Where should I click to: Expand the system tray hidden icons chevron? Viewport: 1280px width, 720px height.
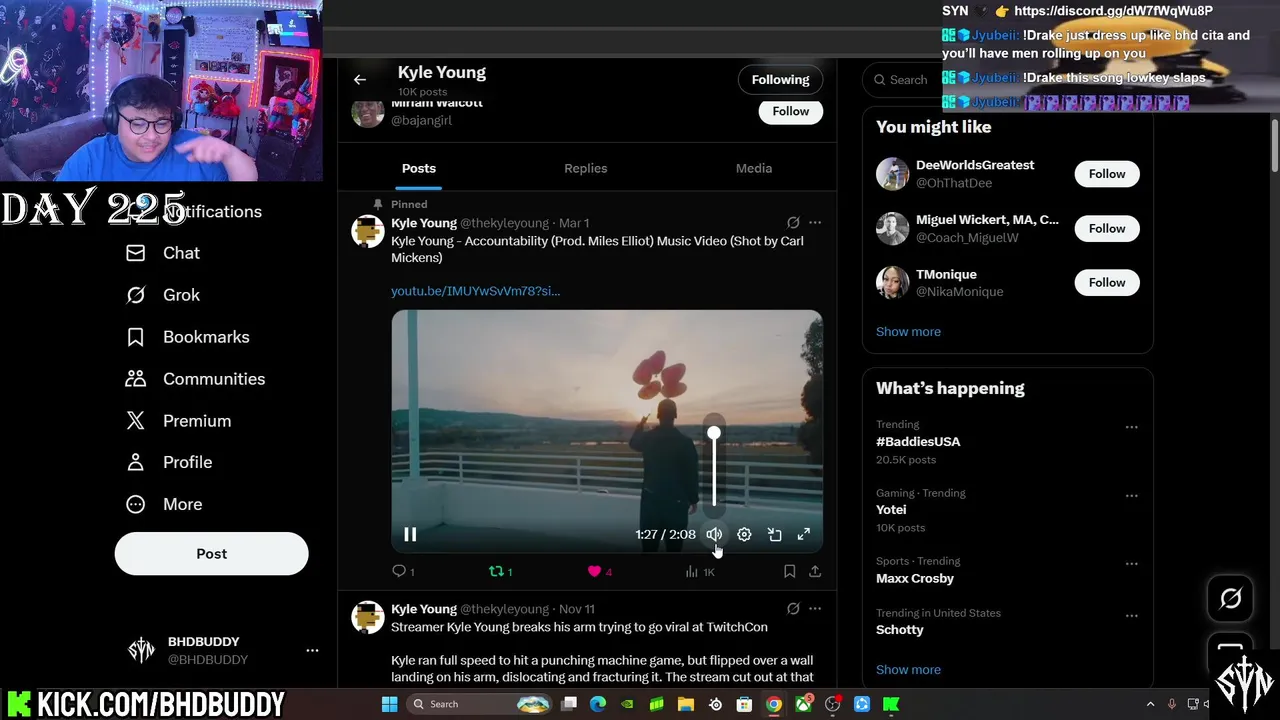[x=1150, y=704]
